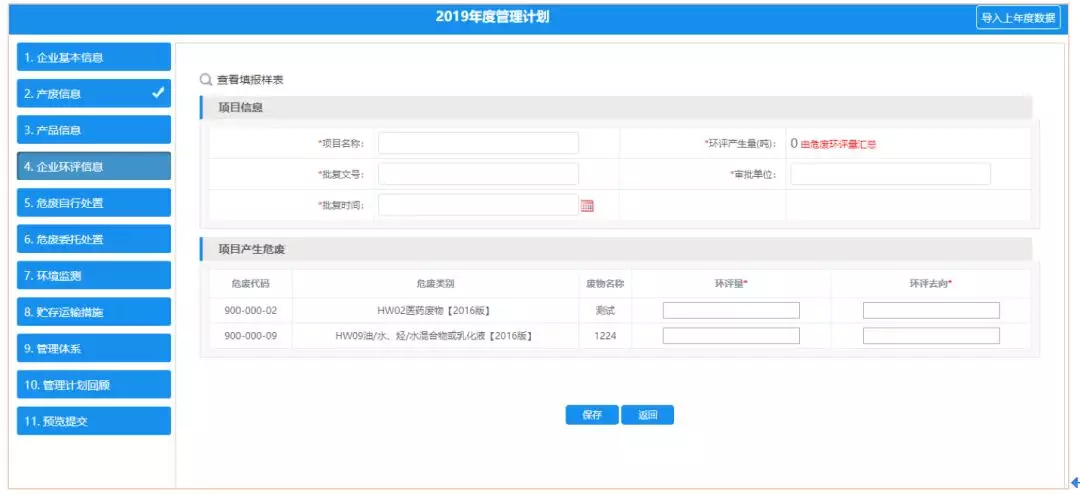Screen dimensions: 1080x494
Task: Open 5. 危废自行处置 section
Action: click(x=94, y=203)
